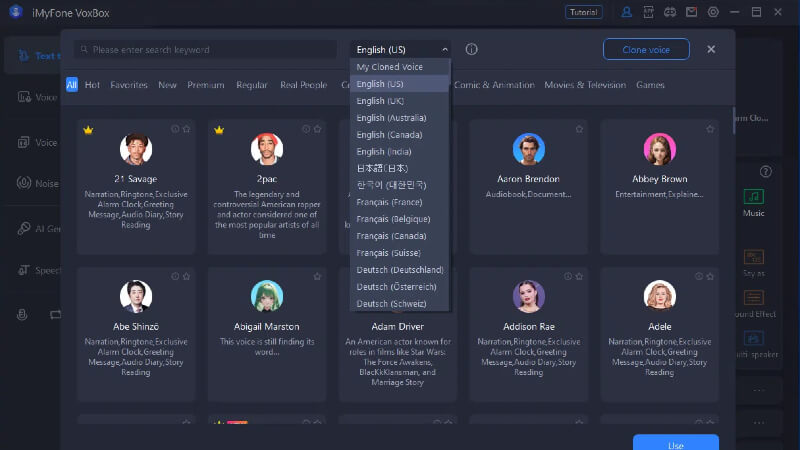
Task: Select My Cloned Voice option
Action: pyautogui.click(x=399, y=67)
